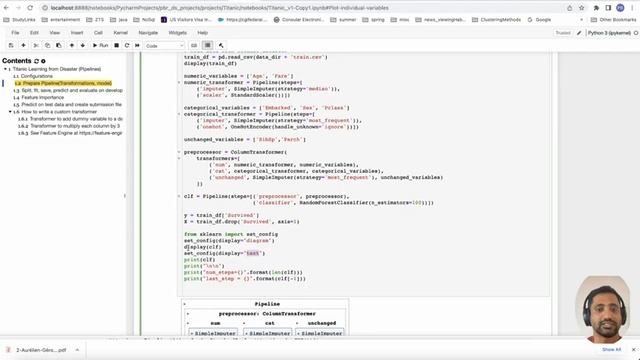The height and width of the screenshot is (360, 640).
Task: Reload the browser page
Action: 30,8
